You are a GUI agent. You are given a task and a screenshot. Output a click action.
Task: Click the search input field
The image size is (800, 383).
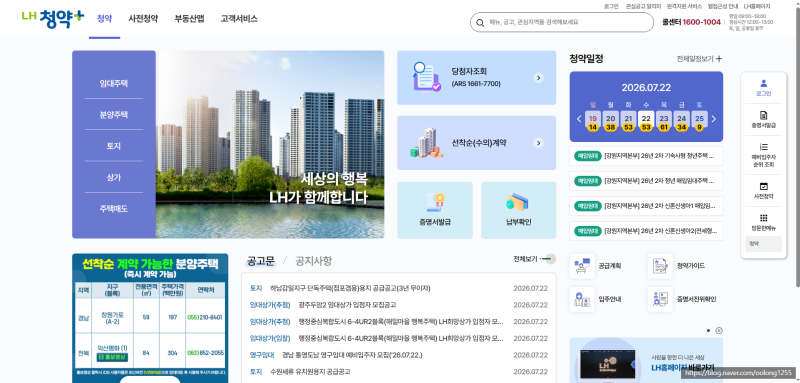tap(561, 22)
